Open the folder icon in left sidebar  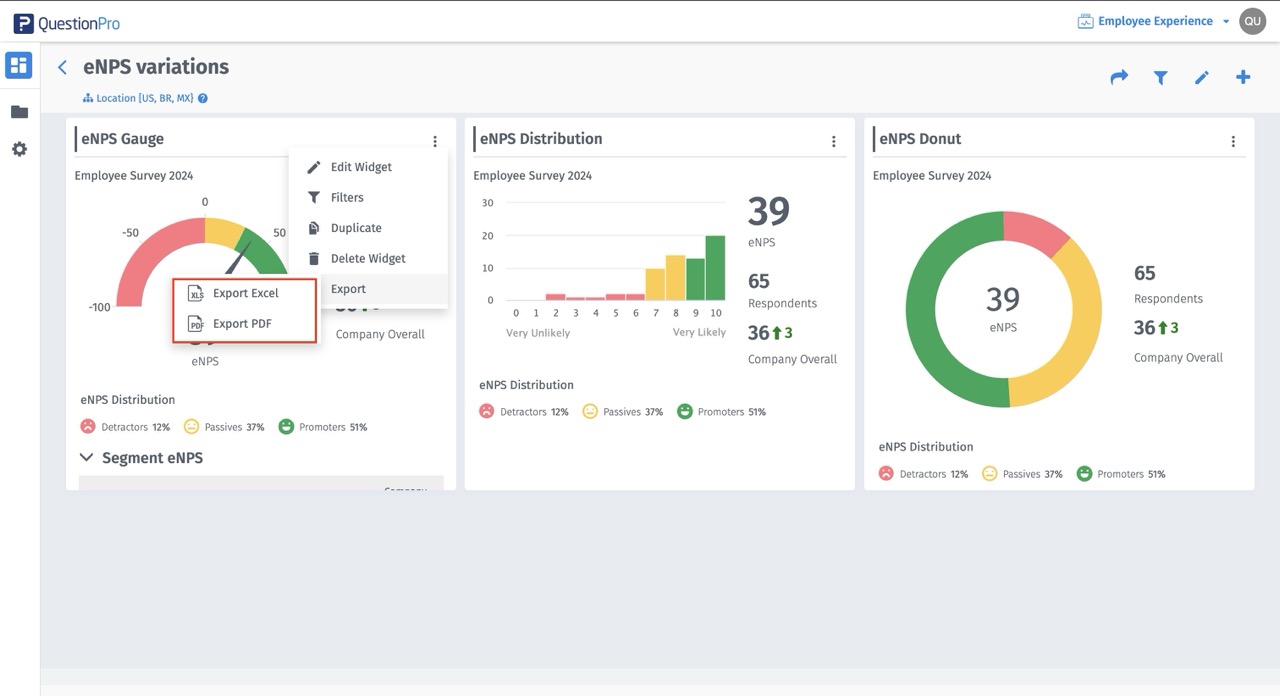coord(19,112)
